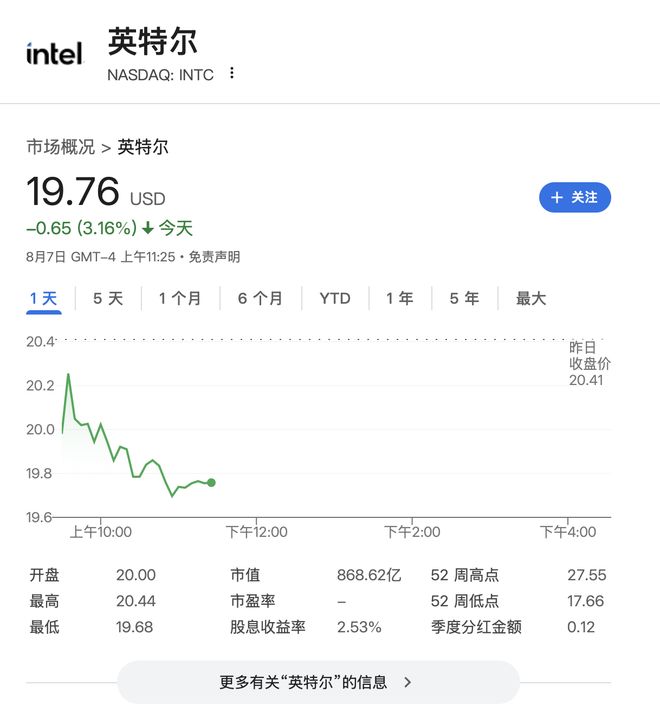Click the plus icon in 关注 button
660x705 pixels.
(558, 198)
